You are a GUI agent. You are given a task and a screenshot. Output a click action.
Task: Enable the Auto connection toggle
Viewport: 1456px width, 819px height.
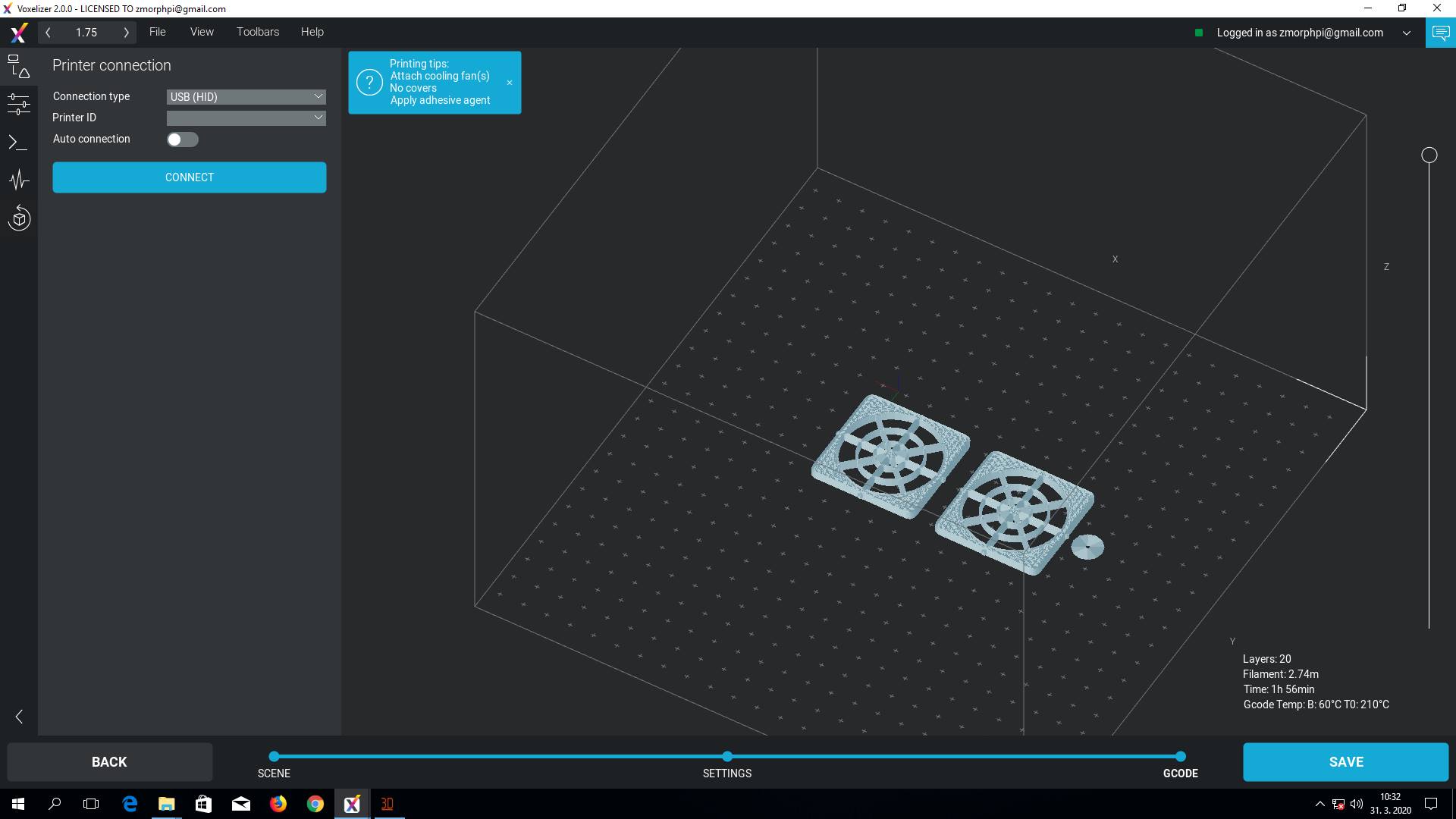point(182,140)
